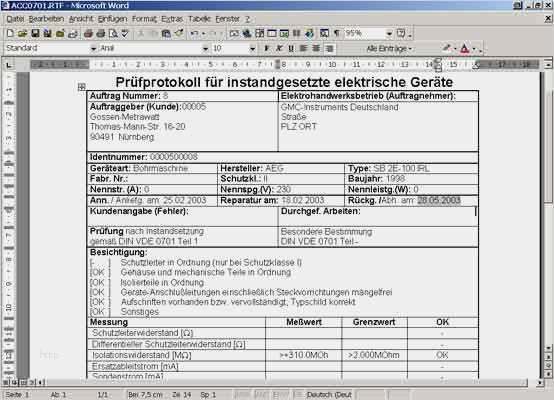
Task: Open the Tabelle menu
Action: point(199,19)
